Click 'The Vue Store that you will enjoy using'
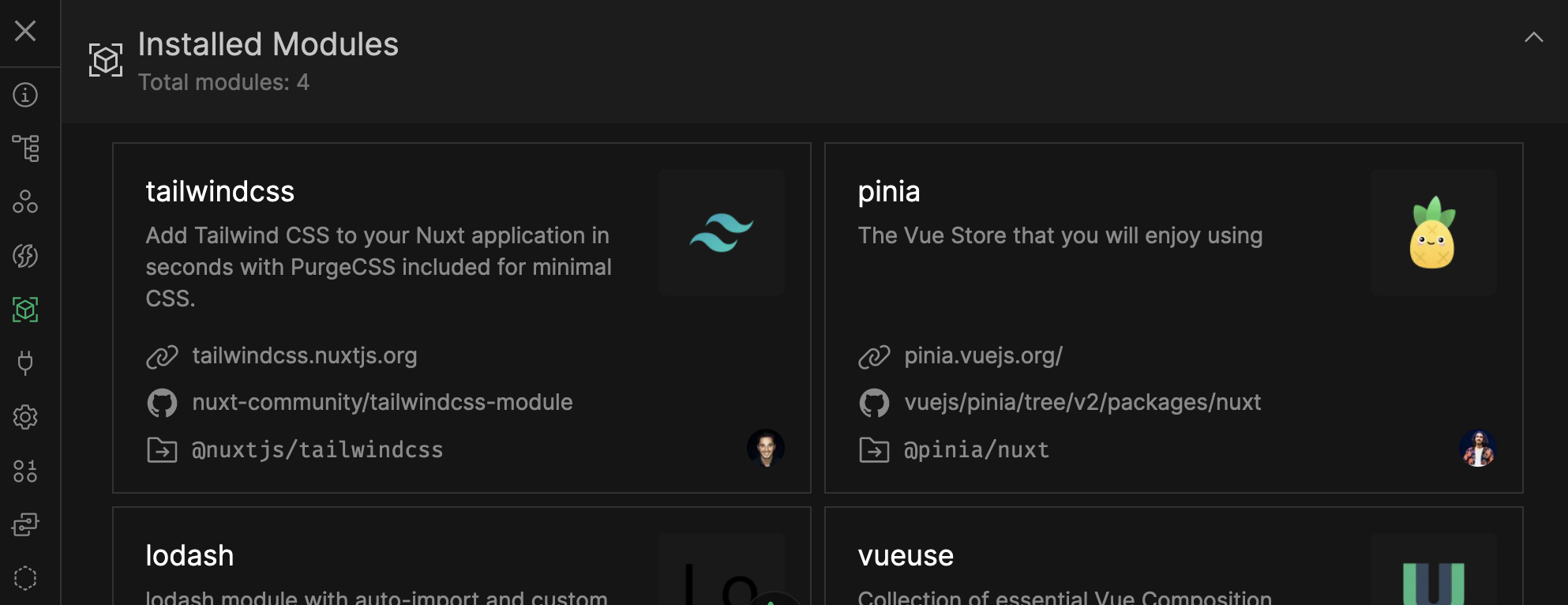 (1060, 235)
